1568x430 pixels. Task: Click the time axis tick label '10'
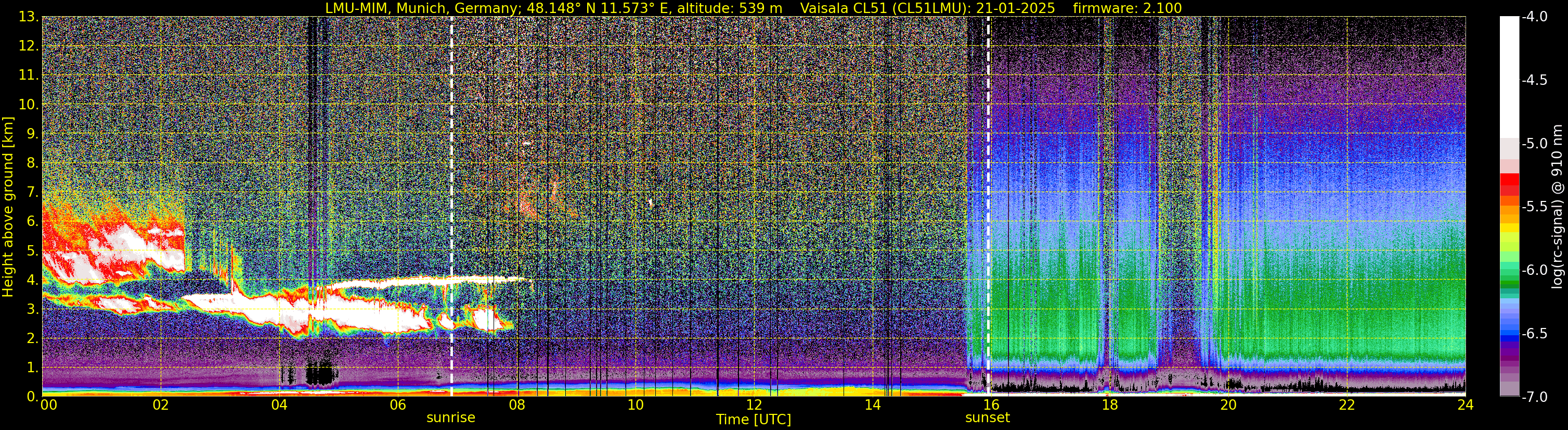point(635,406)
